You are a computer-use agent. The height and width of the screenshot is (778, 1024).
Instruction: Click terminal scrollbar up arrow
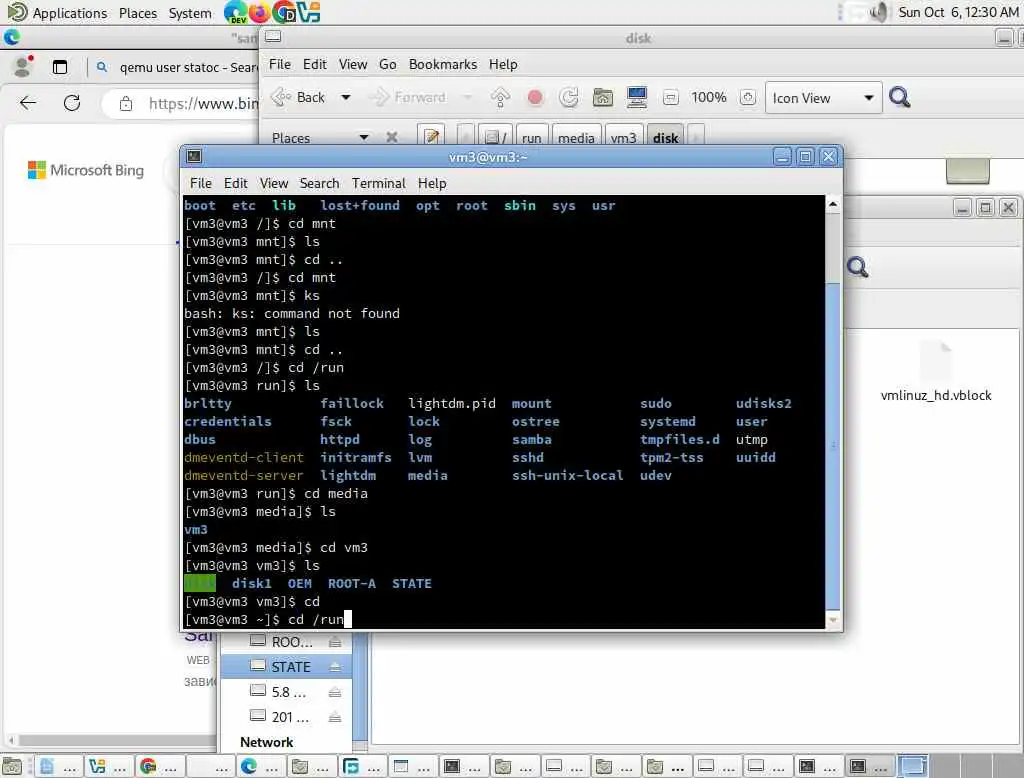click(x=833, y=204)
